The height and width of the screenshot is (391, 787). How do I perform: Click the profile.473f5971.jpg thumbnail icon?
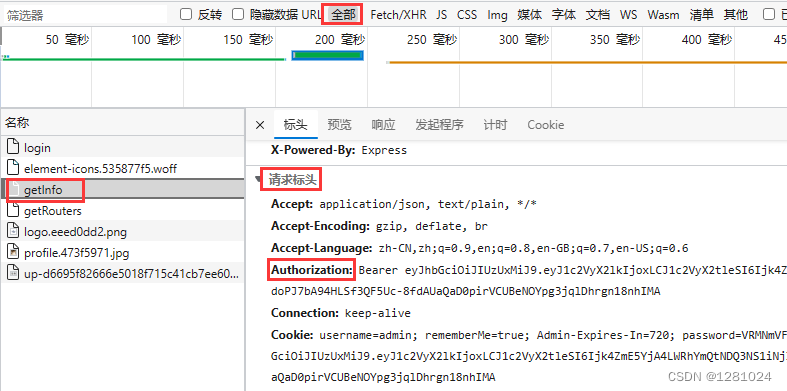[x=14, y=252]
